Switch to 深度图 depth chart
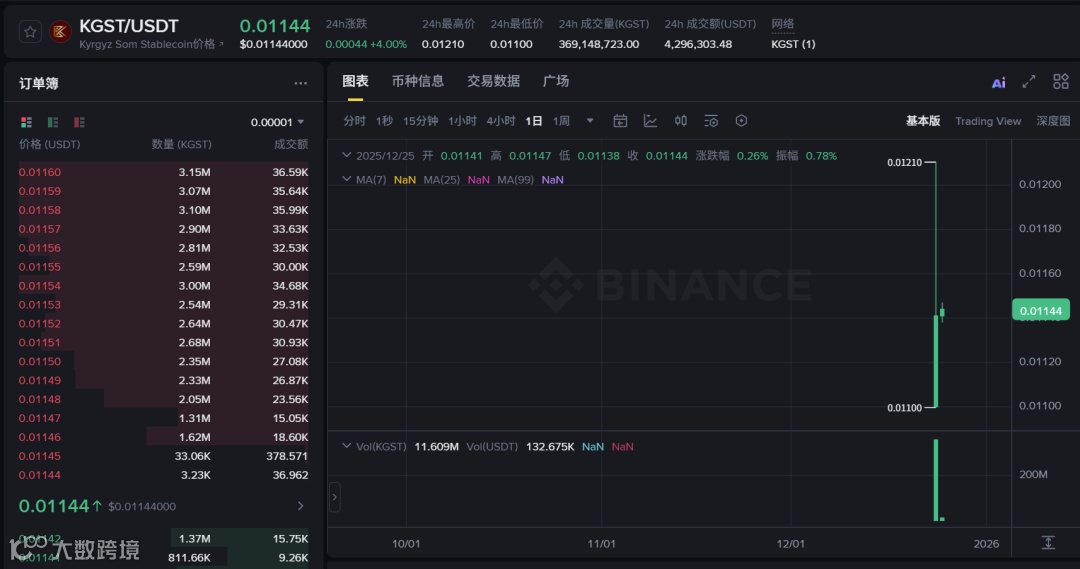1080x569 pixels. [x=1053, y=121]
